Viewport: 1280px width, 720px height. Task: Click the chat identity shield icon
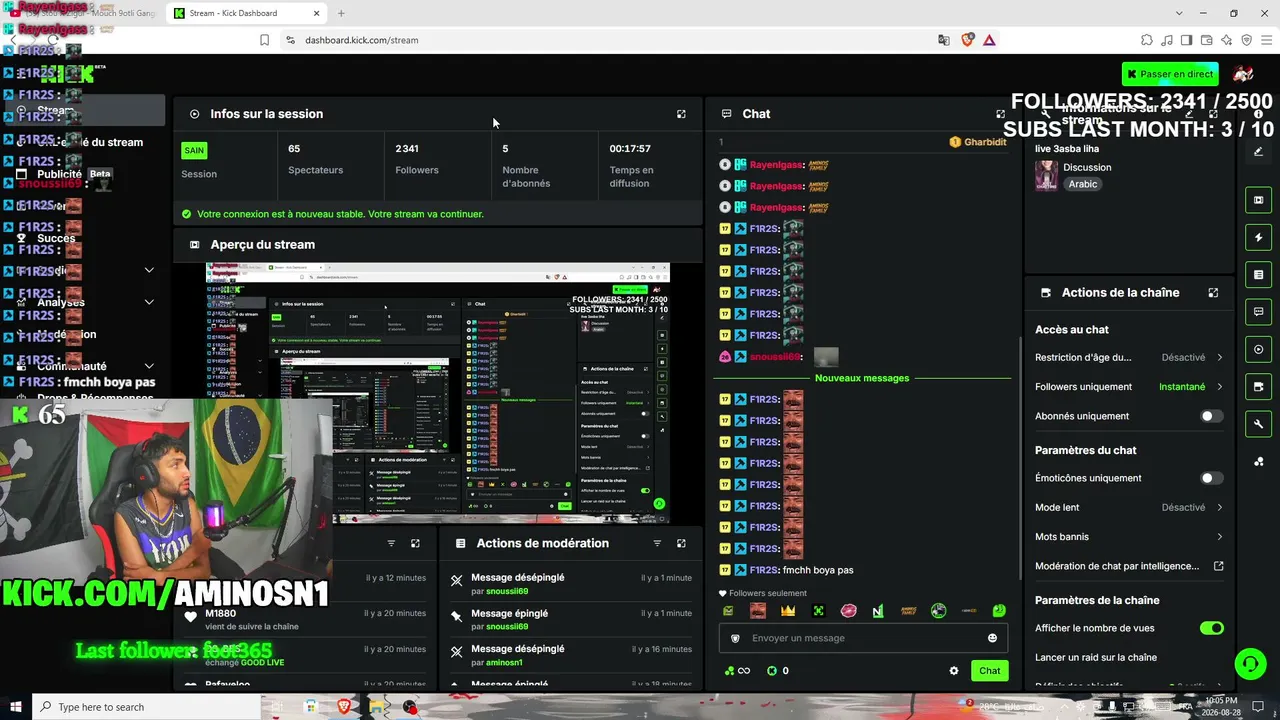coord(735,638)
